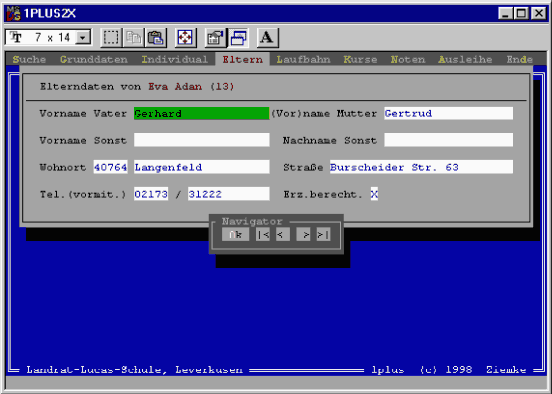Click the telephone area code 02173 field
Viewport: 552px width, 394px height.
tap(151, 194)
